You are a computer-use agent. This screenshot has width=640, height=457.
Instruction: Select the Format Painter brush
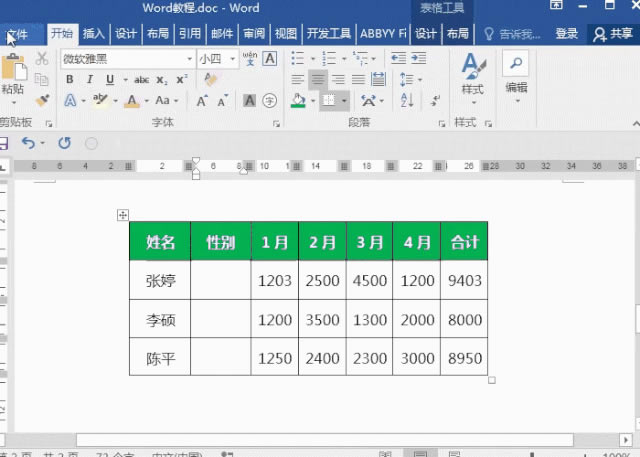[42, 100]
